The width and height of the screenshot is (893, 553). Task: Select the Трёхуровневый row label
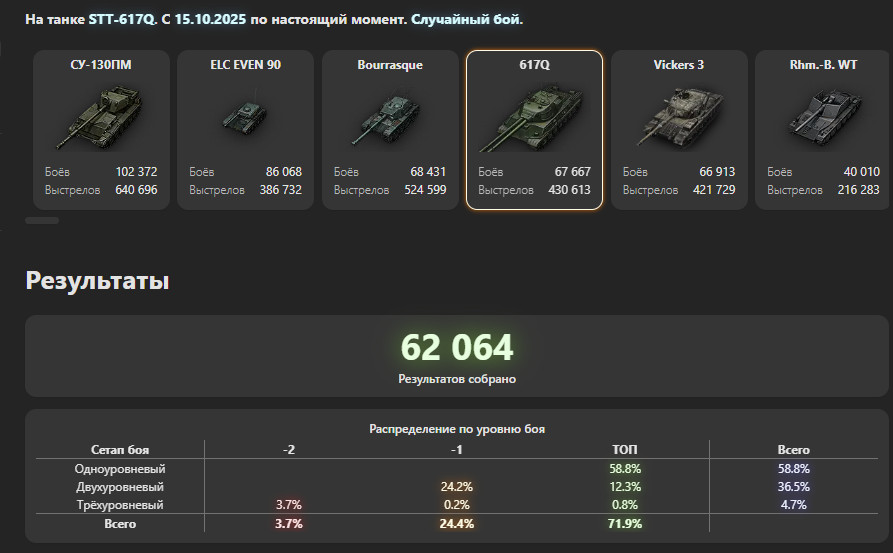tap(120, 505)
